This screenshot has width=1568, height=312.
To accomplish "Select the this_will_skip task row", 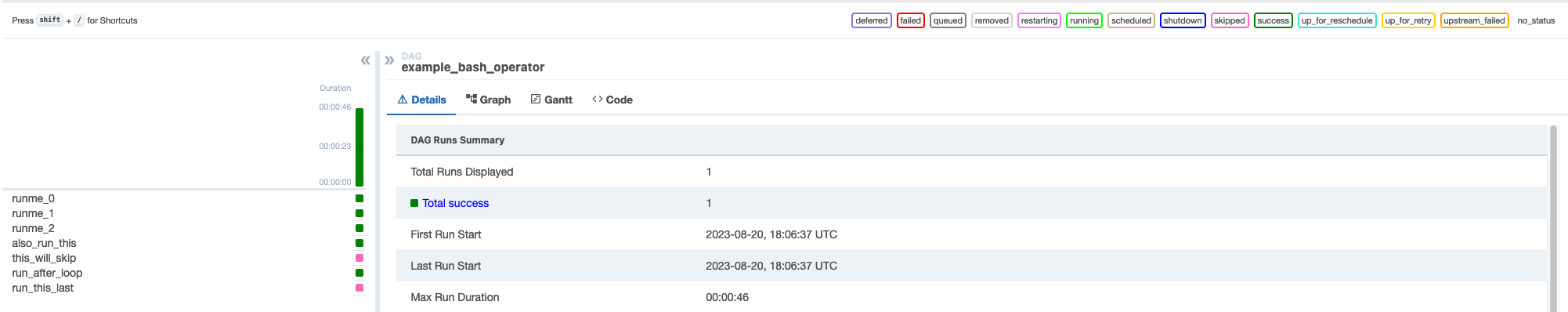I will pyautogui.click(x=184, y=258).
